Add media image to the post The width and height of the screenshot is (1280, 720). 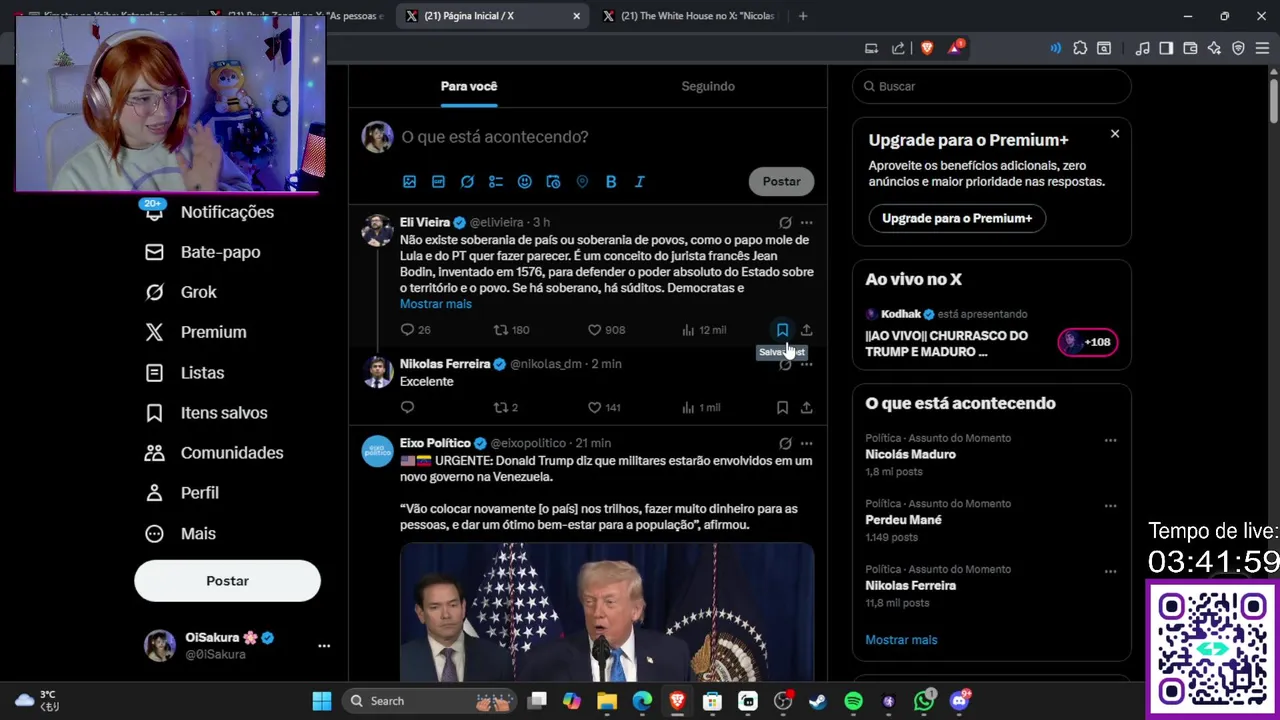(409, 182)
